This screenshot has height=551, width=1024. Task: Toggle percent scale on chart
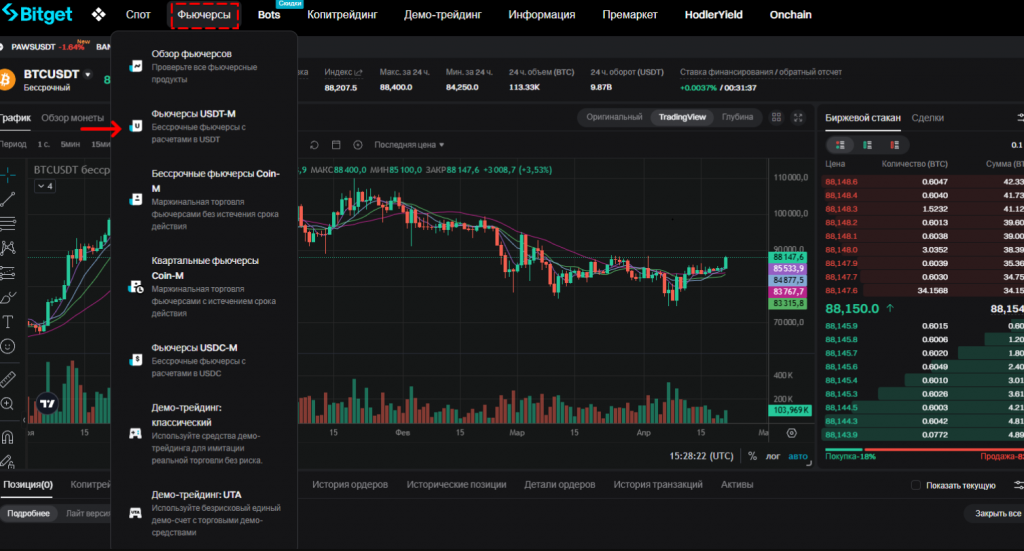pyautogui.click(x=752, y=456)
